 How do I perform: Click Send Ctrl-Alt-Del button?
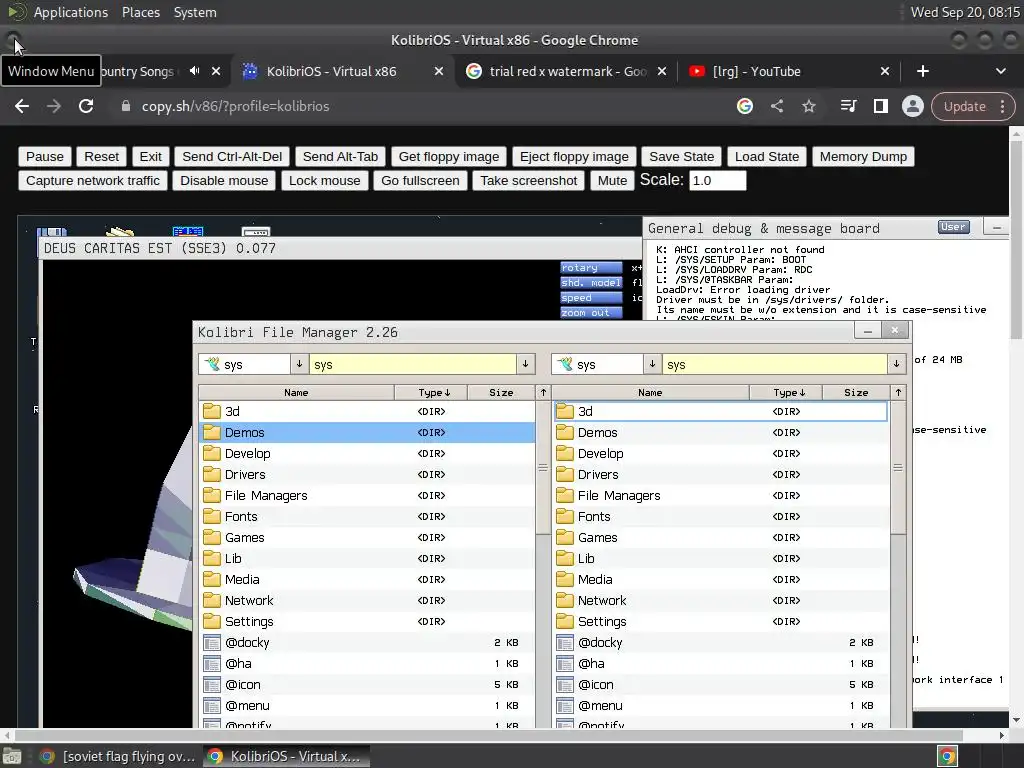click(x=232, y=157)
